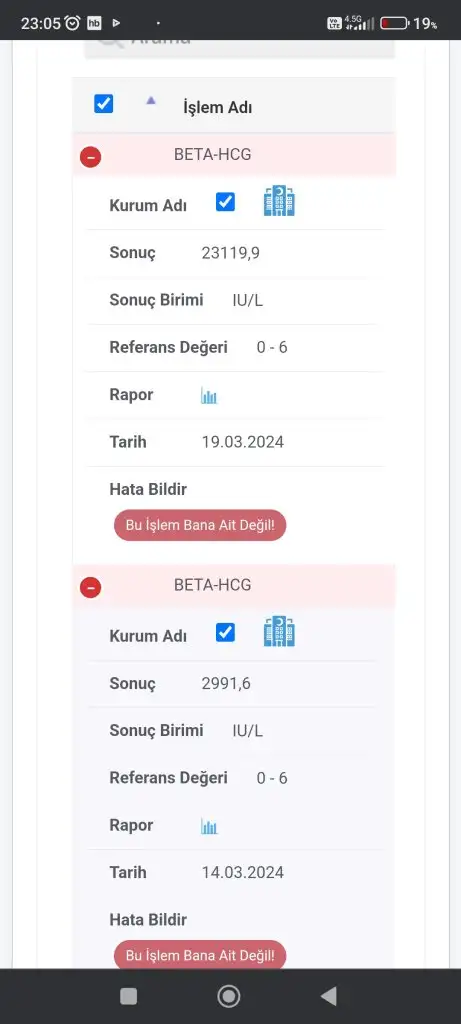
Task: Tap the Android recent apps square
Action: pos(129,996)
